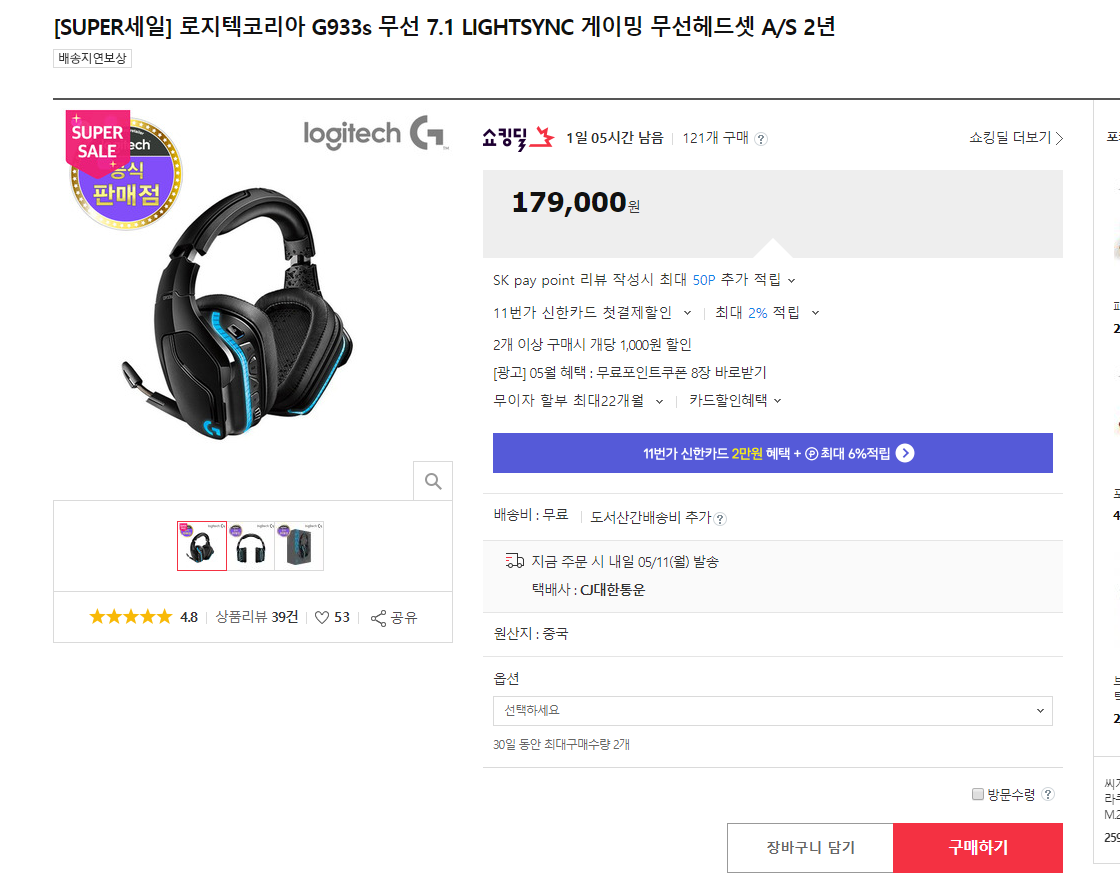Screen dimensions: 1120x882
Task: Click the share icon labeled 공유
Action: tap(378, 618)
